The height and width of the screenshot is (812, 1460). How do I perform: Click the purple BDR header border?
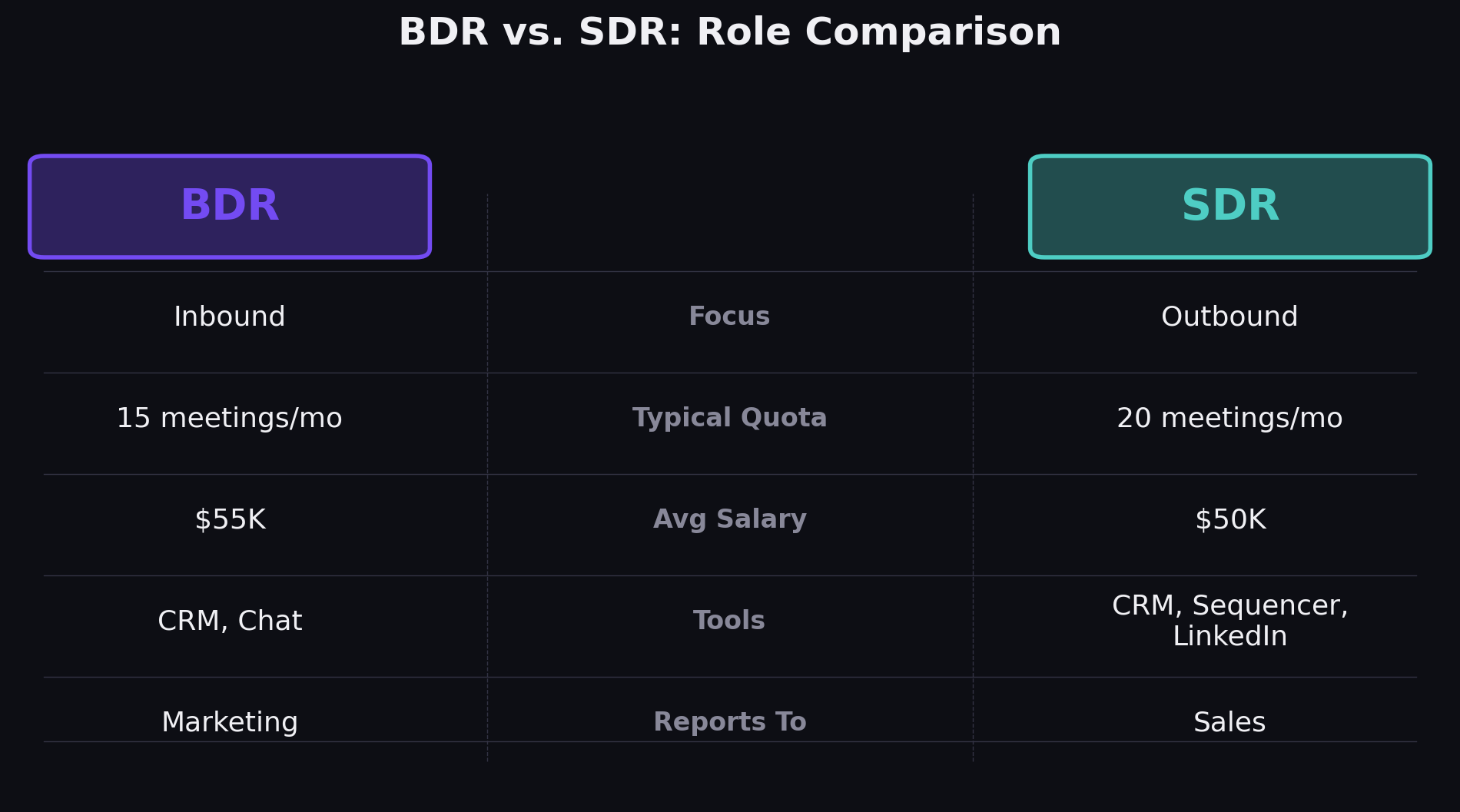[229, 157]
